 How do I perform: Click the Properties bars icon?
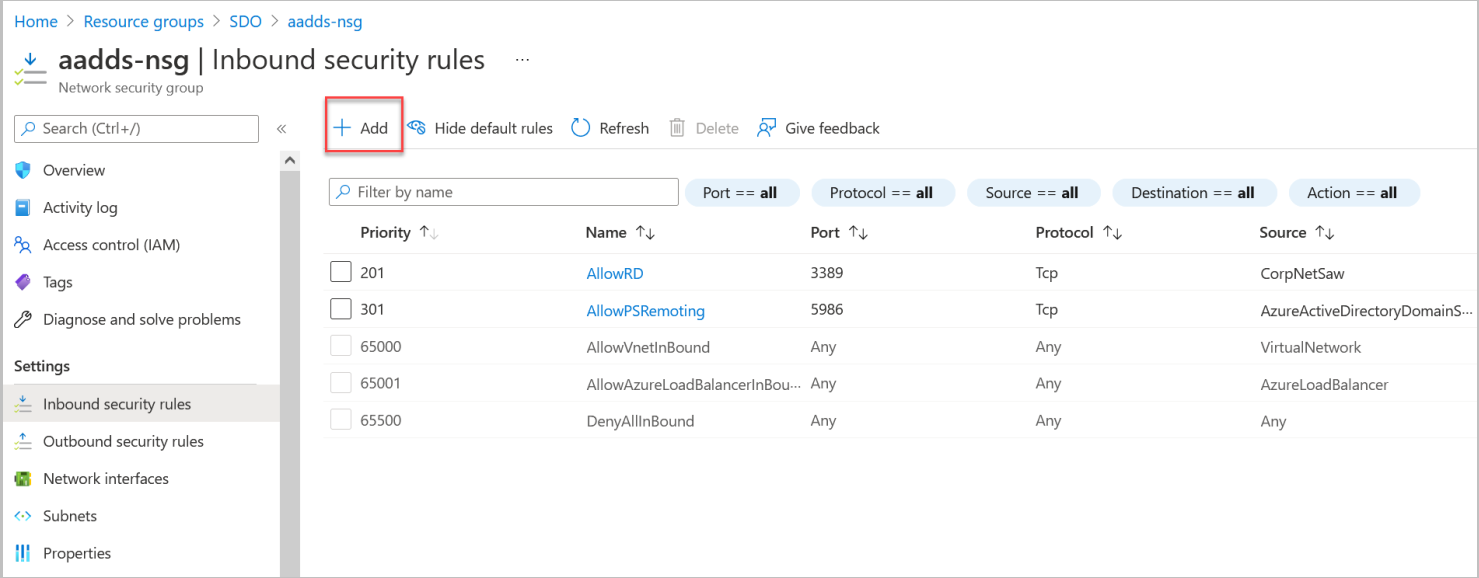pyautogui.click(x=23, y=553)
